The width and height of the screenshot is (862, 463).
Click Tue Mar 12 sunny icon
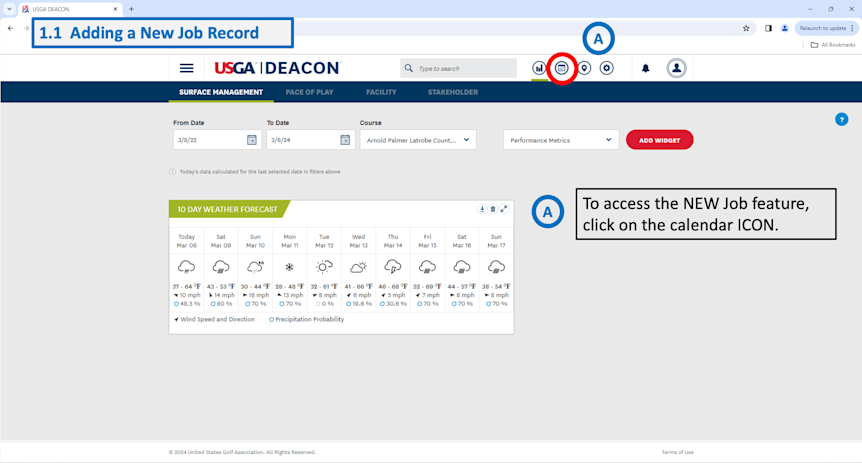[324, 267]
